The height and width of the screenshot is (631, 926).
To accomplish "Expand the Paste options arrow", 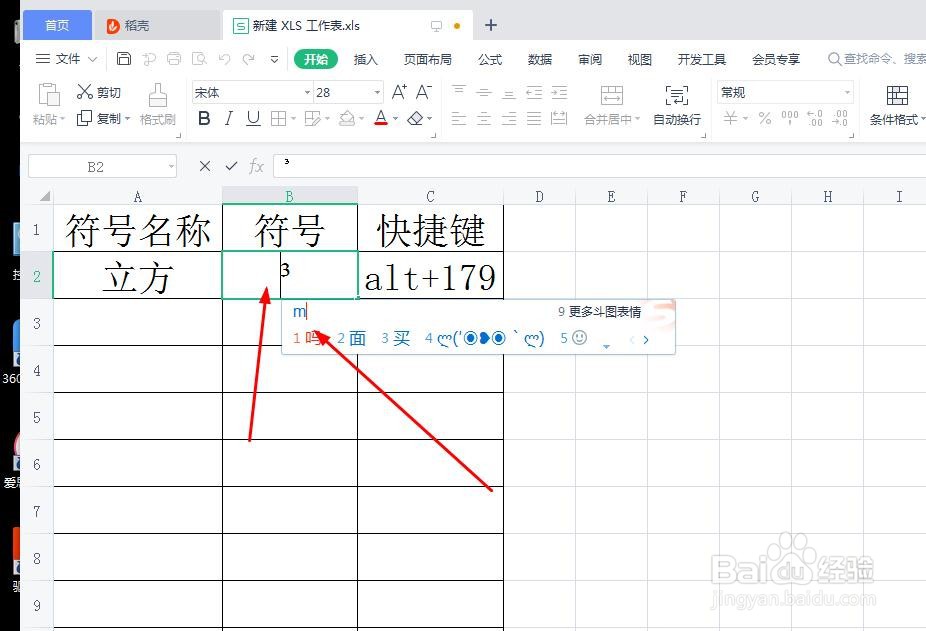I will pyautogui.click(x=62, y=119).
